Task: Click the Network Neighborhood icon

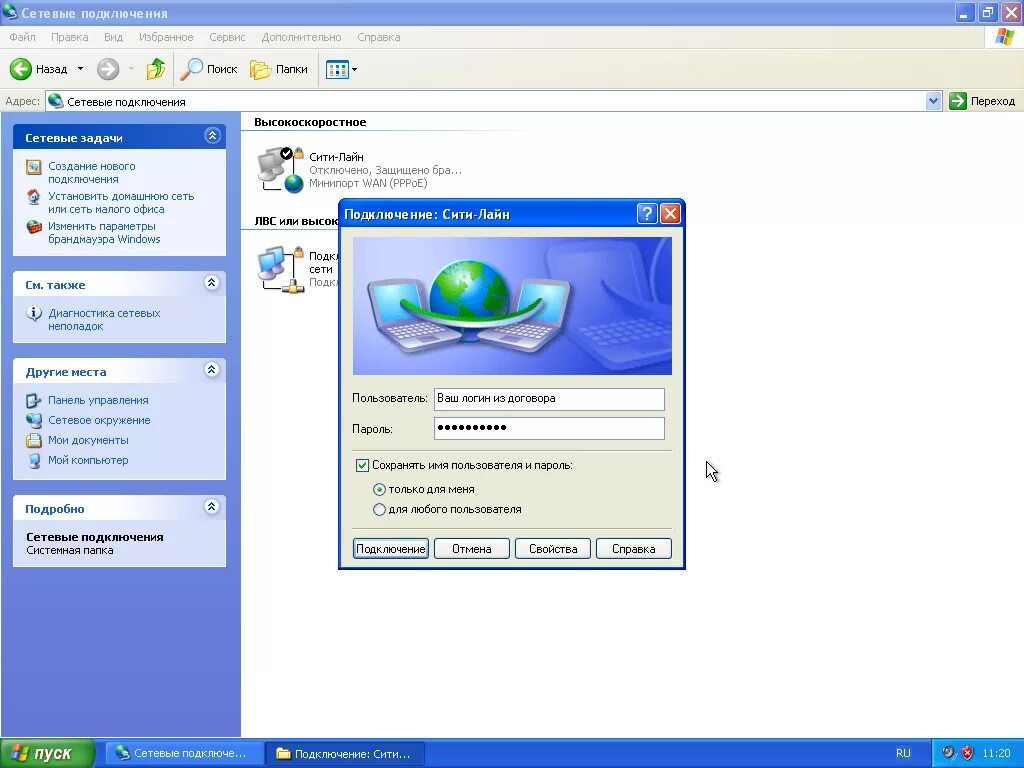Action: tap(33, 420)
